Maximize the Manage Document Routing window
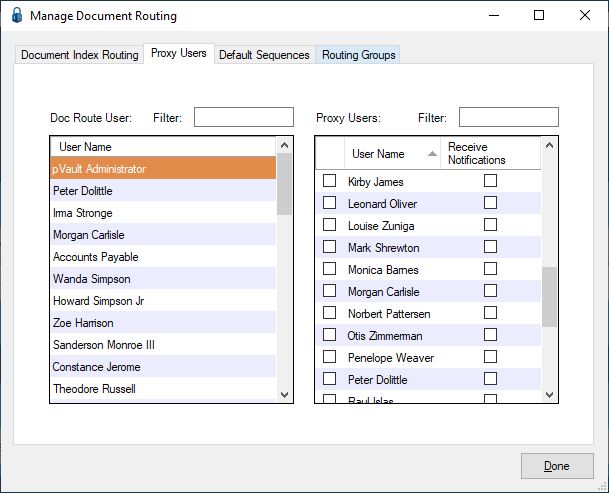 (539, 16)
